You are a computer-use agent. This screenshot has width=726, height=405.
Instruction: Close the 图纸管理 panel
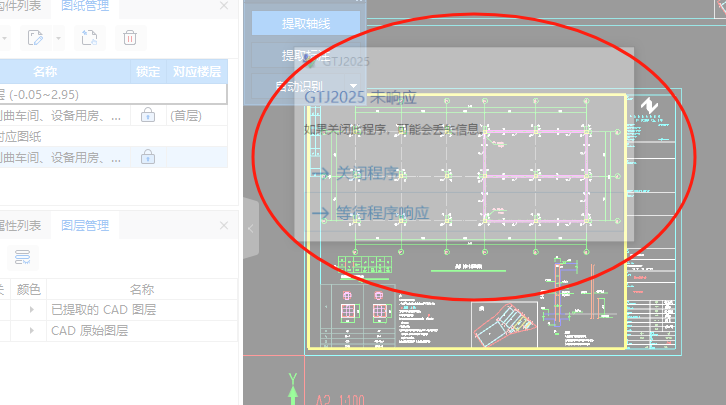(224, 6)
